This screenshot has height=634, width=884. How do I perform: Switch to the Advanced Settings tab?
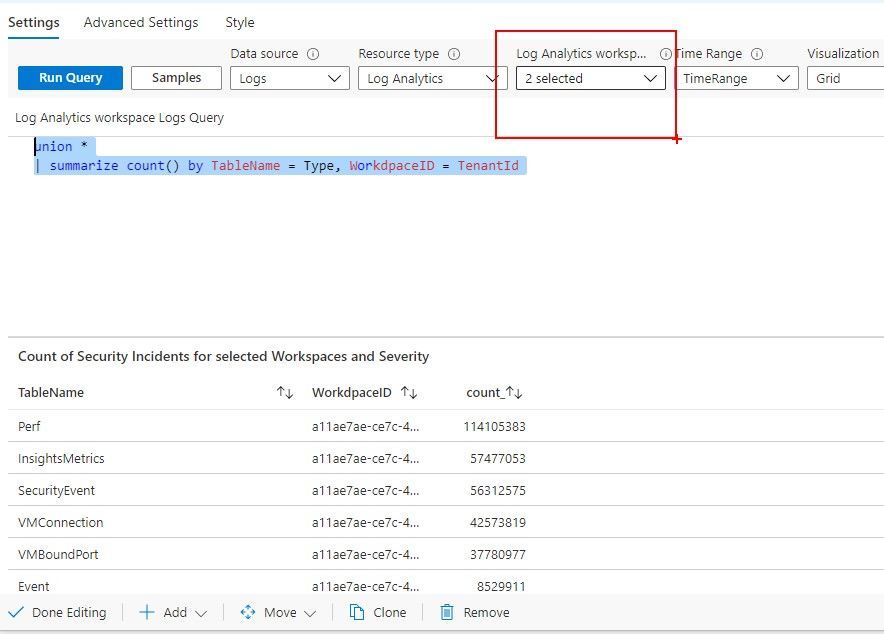tap(140, 22)
